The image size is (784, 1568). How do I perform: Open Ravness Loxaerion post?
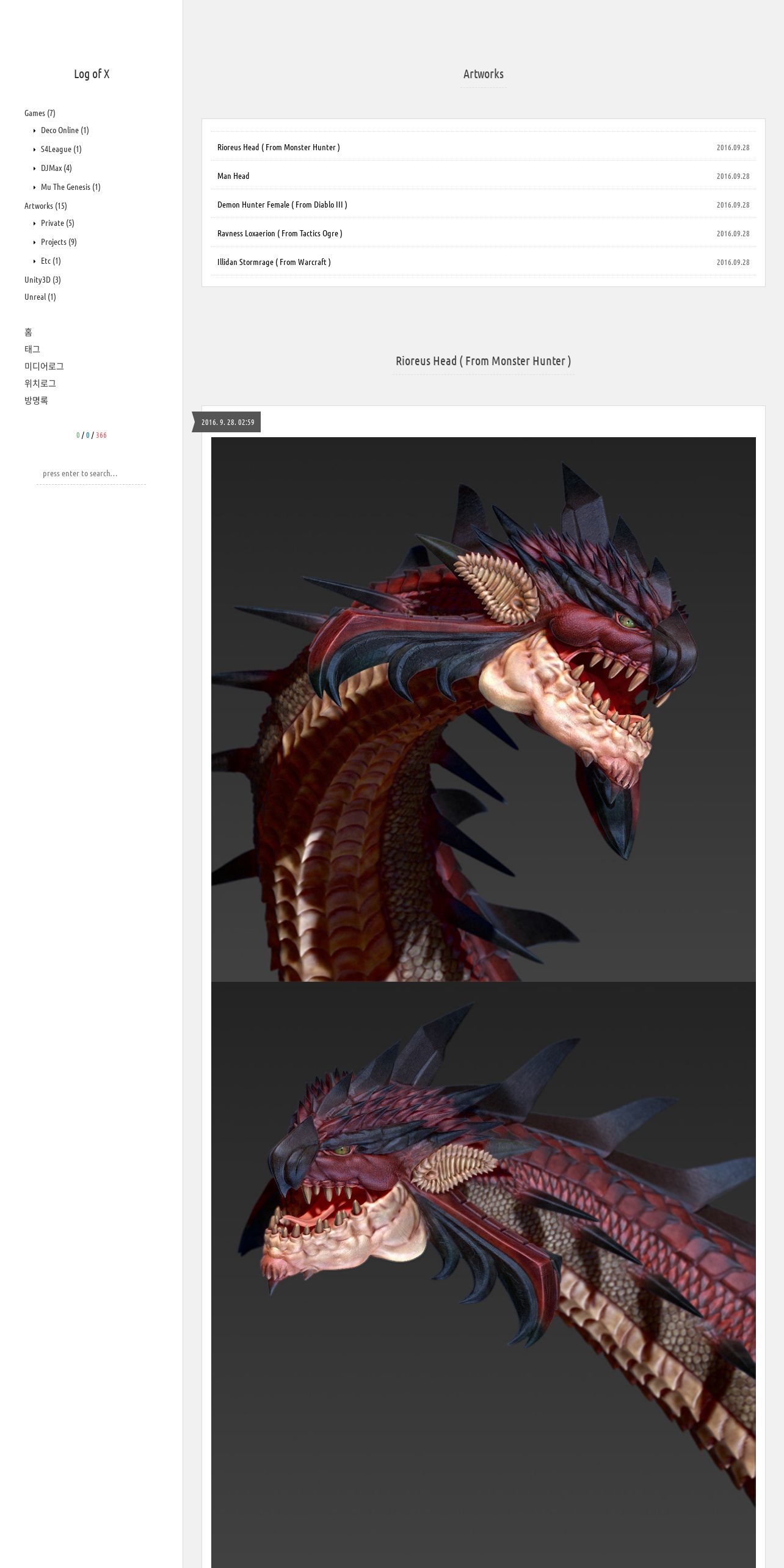280,233
